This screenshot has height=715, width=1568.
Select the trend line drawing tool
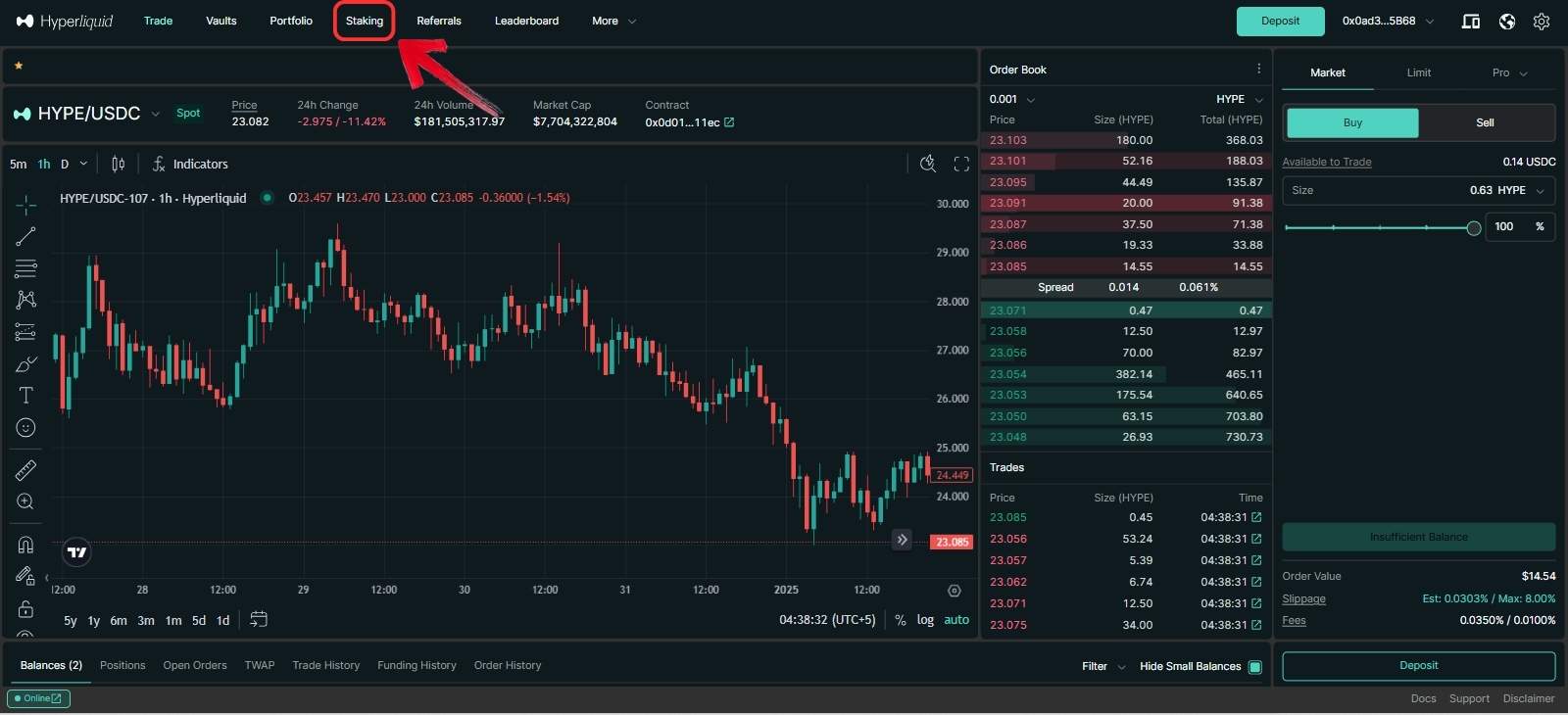[26, 236]
